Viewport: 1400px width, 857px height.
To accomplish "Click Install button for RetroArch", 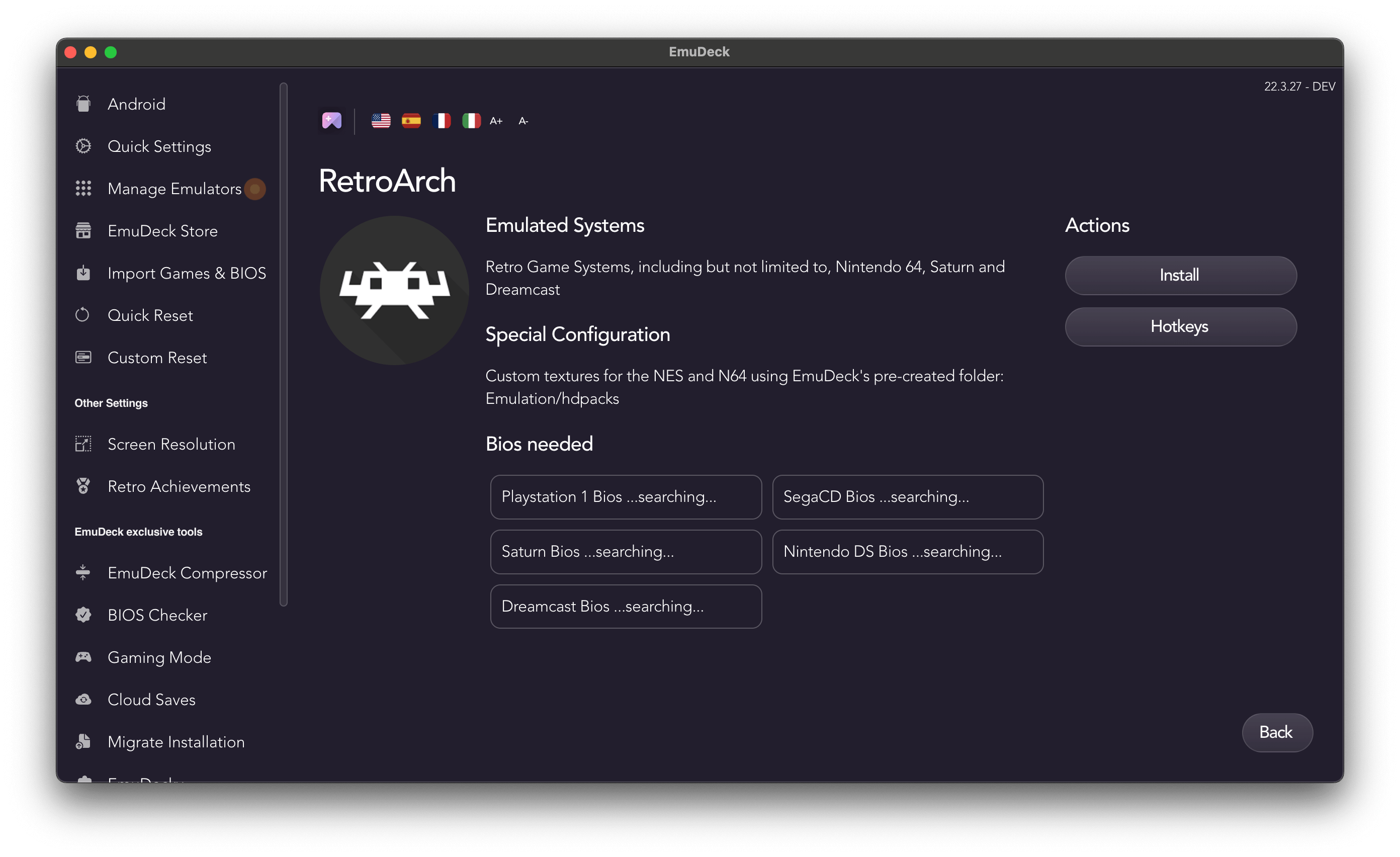I will (x=1180, y=274).
